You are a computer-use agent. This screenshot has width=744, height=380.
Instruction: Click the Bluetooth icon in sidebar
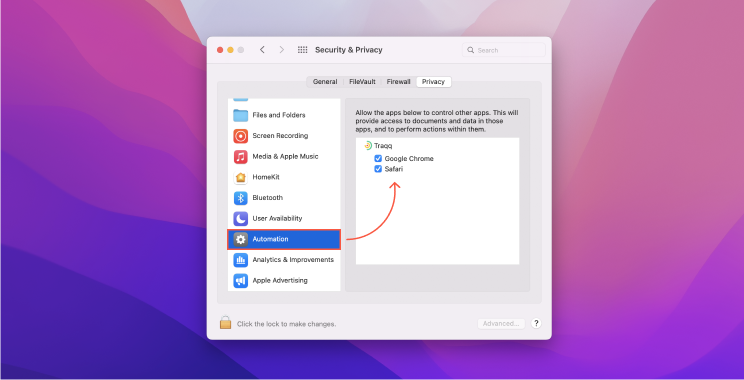(241, 198)
